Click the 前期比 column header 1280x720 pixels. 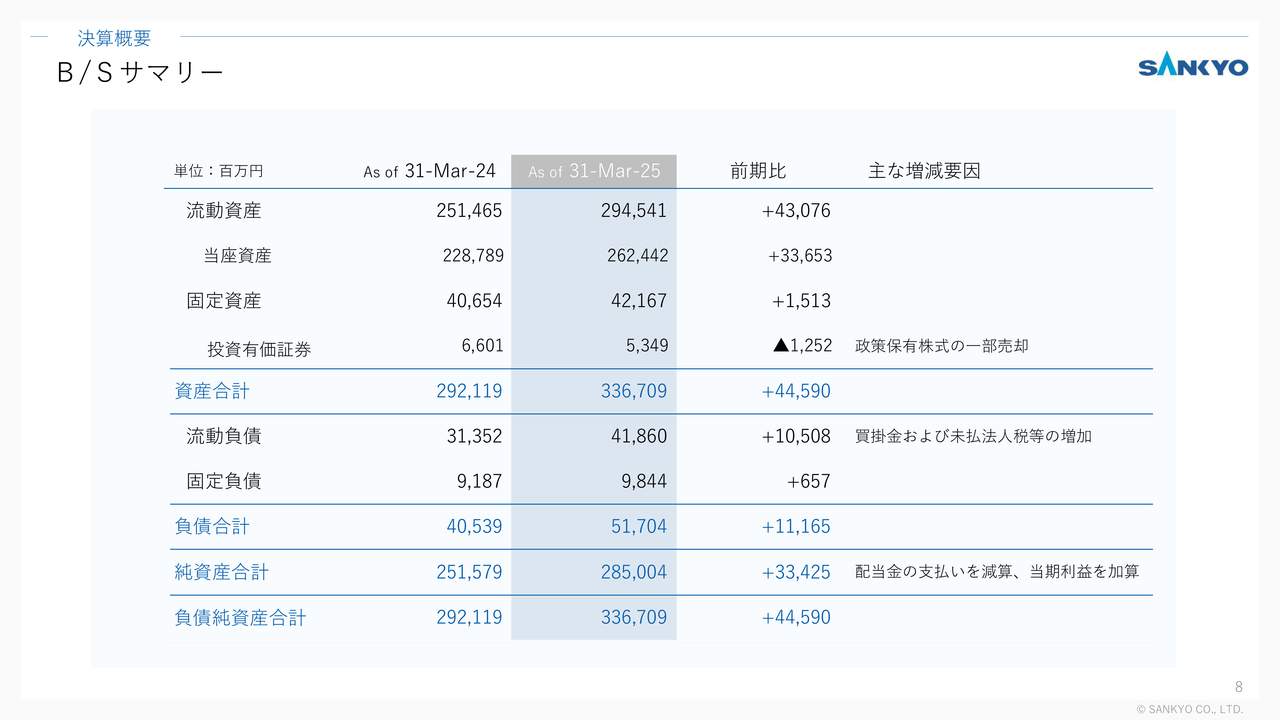pyautogui.click(x=758, y=171)
